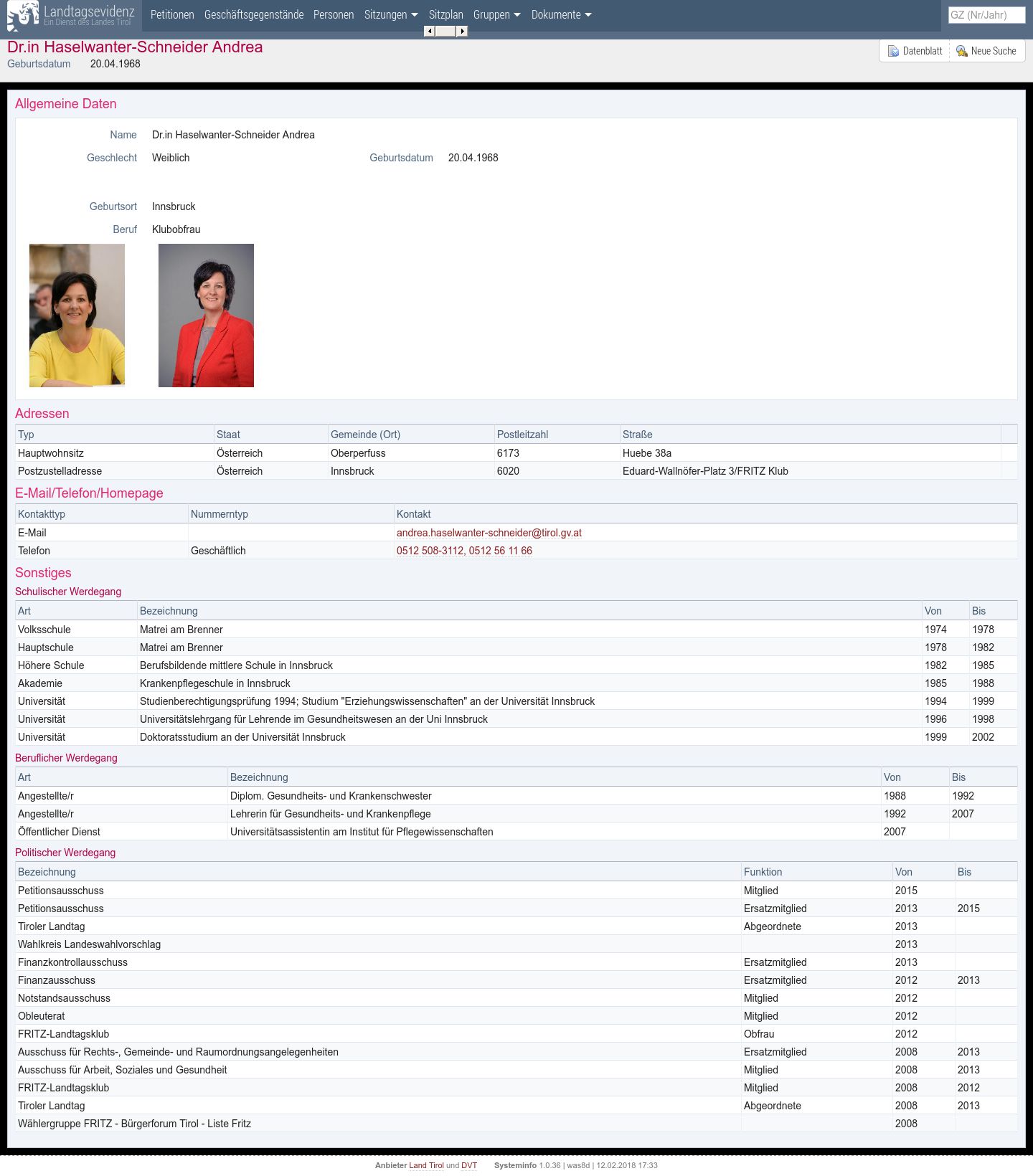Click the Postleitzahl column header

tap(557, 435)
